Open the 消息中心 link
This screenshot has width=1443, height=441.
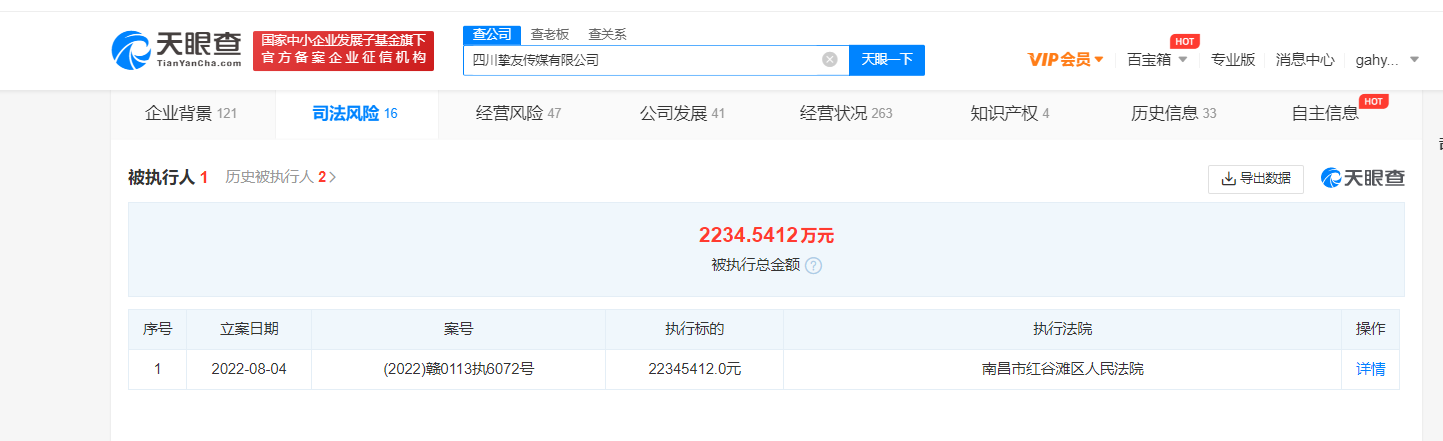(1304, 60)
